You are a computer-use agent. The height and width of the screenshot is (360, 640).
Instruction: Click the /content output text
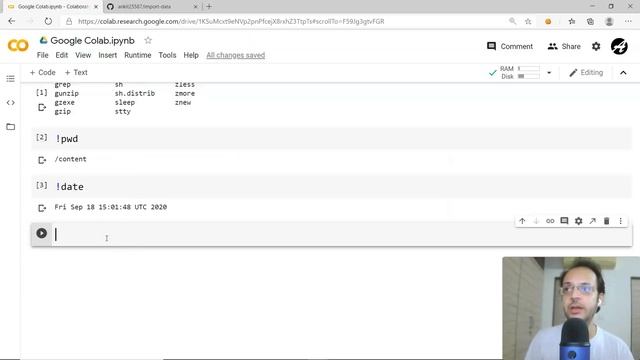pyautogui.click(x=71, y=159)
